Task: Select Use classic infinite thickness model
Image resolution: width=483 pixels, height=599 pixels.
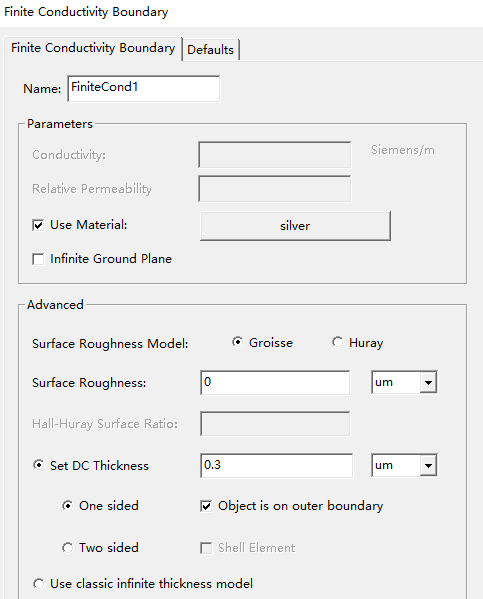Action: click(x=38, y=584)
